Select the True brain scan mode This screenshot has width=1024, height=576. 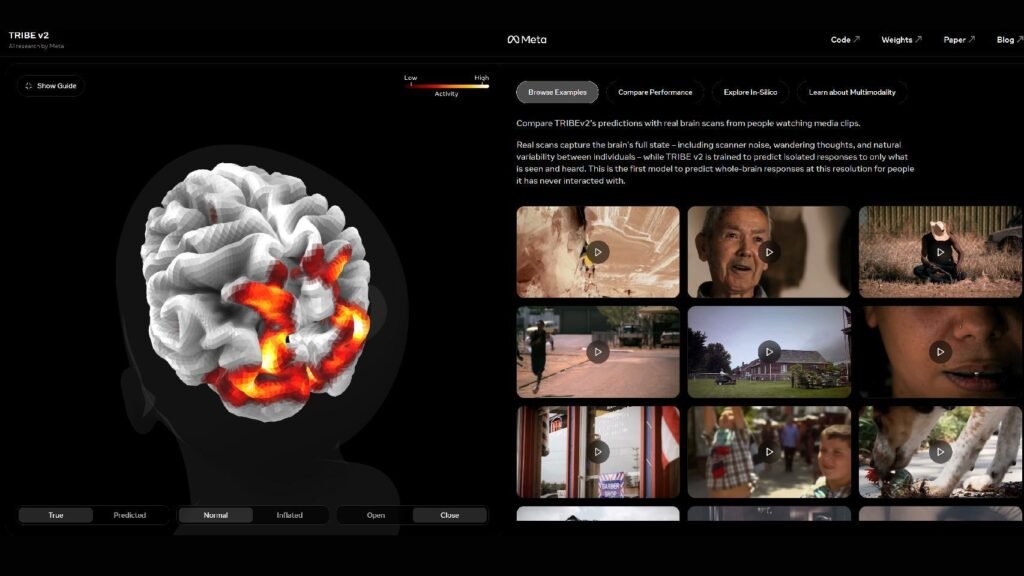pyautogui.click(x=55, y=515)
